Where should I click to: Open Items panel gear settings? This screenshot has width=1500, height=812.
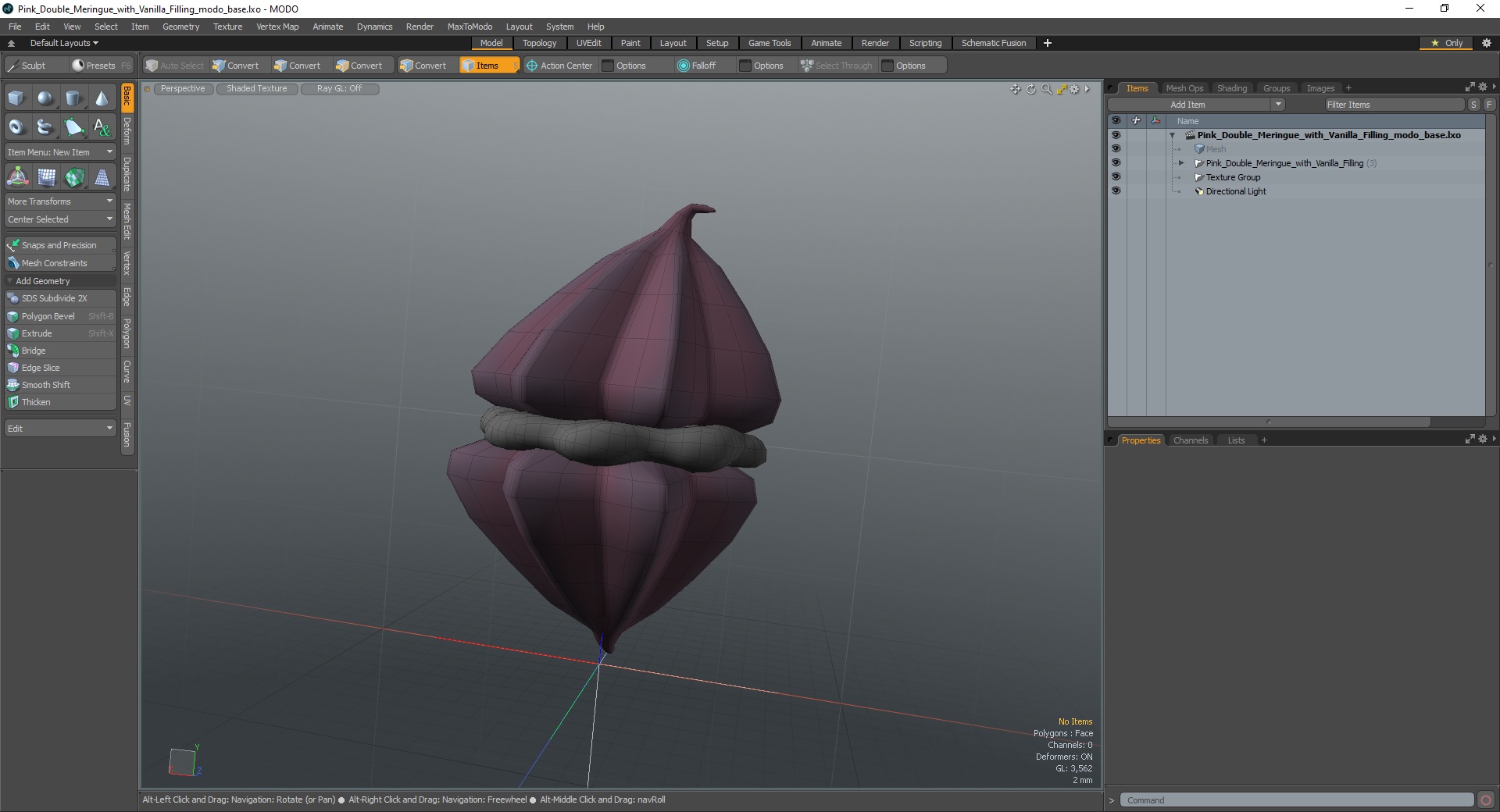tap(1482, 87)
